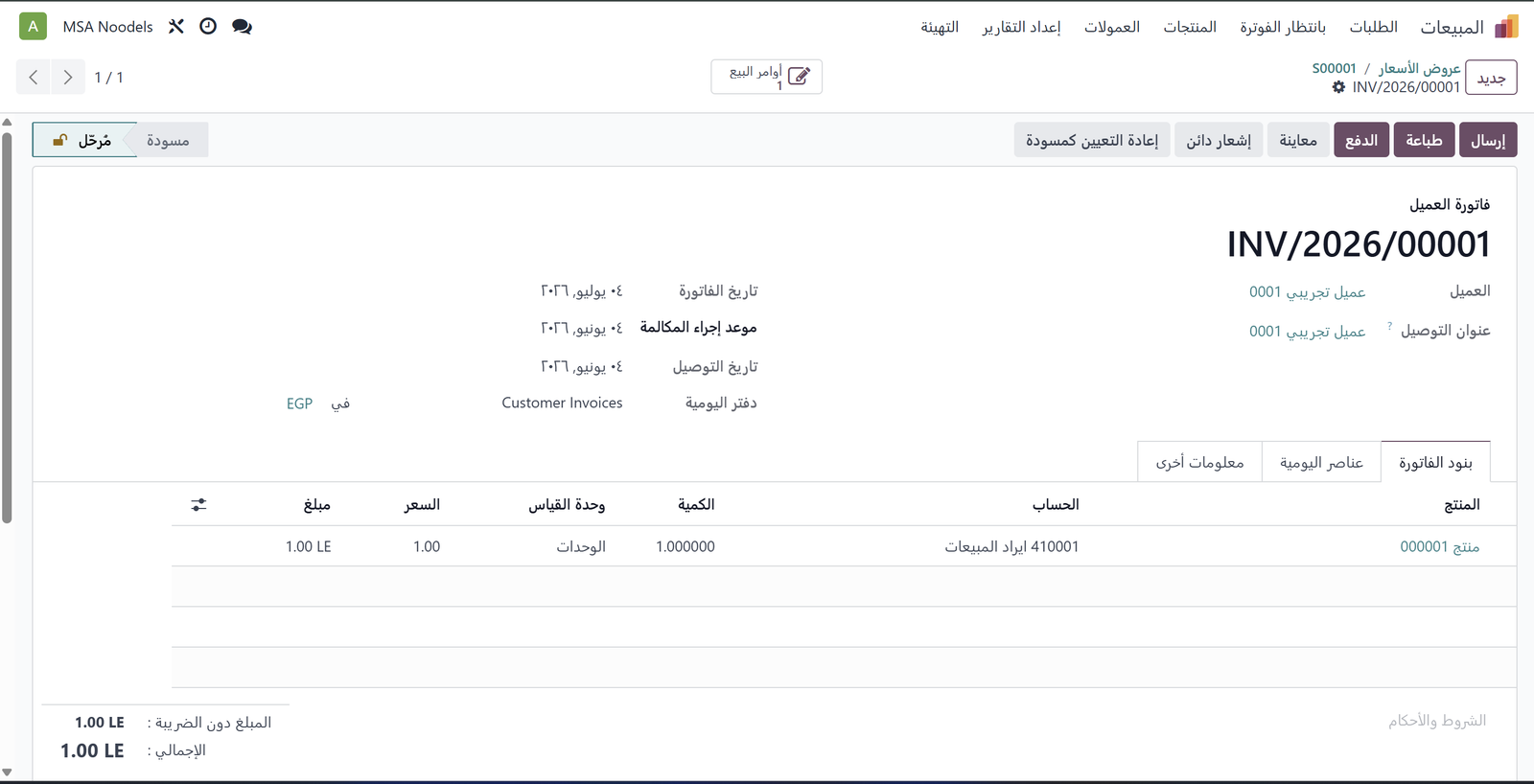Click the إشعار دائن credit note button
The width and height of the screenshot is (1534, 784).
click(x=1219, y=140)
